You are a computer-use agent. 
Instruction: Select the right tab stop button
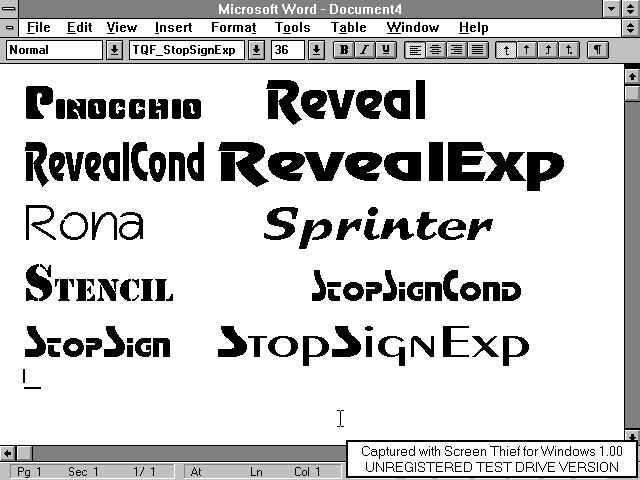pyautogui.click(x=548, y=50)
